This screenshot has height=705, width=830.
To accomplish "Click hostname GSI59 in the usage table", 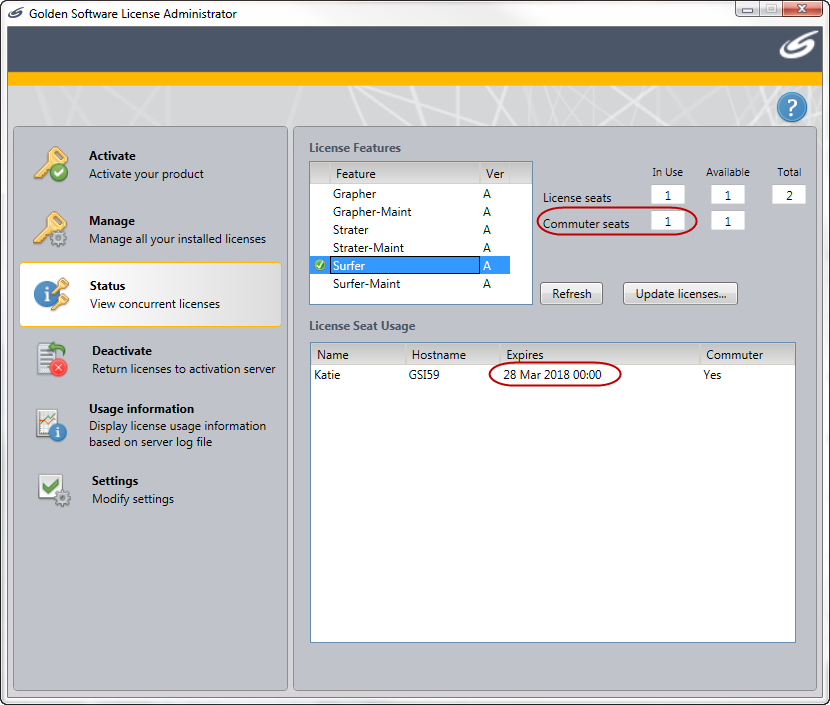I will [x=423, y=375].
